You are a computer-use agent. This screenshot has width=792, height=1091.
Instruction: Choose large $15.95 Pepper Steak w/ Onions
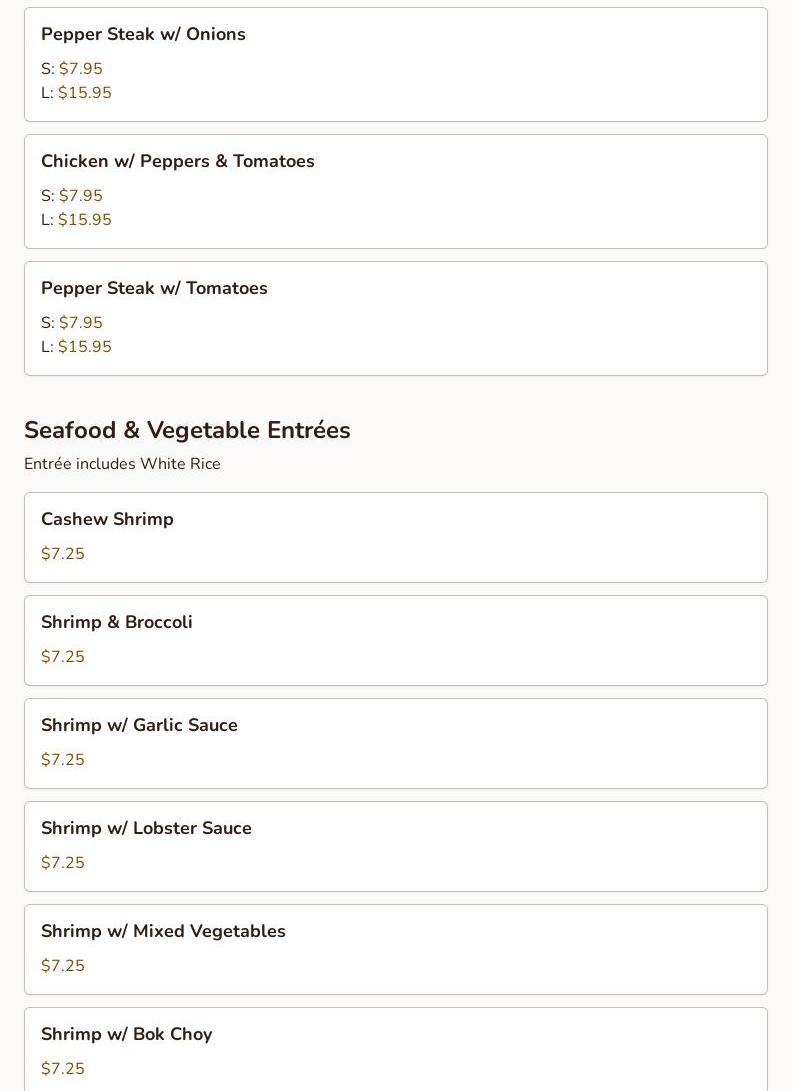(x=84, y=93)
